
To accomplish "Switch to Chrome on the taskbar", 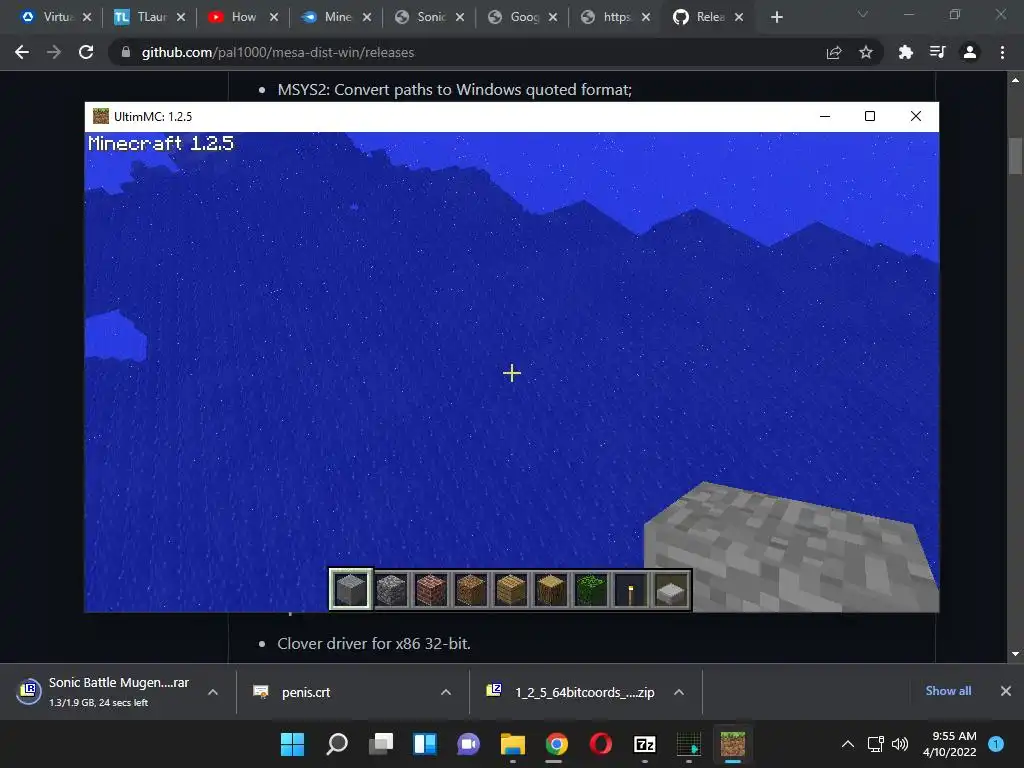I will coord(556,744).
